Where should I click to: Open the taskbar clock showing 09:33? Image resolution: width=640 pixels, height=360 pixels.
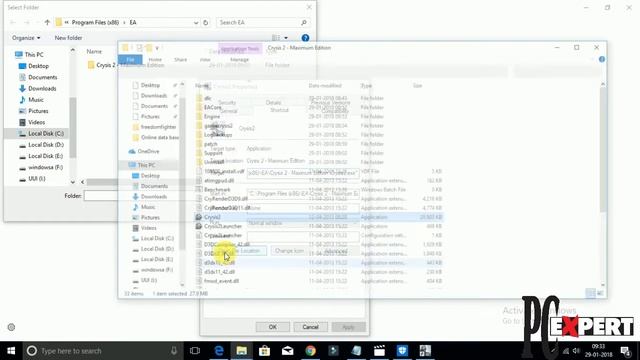coord(598,351)
